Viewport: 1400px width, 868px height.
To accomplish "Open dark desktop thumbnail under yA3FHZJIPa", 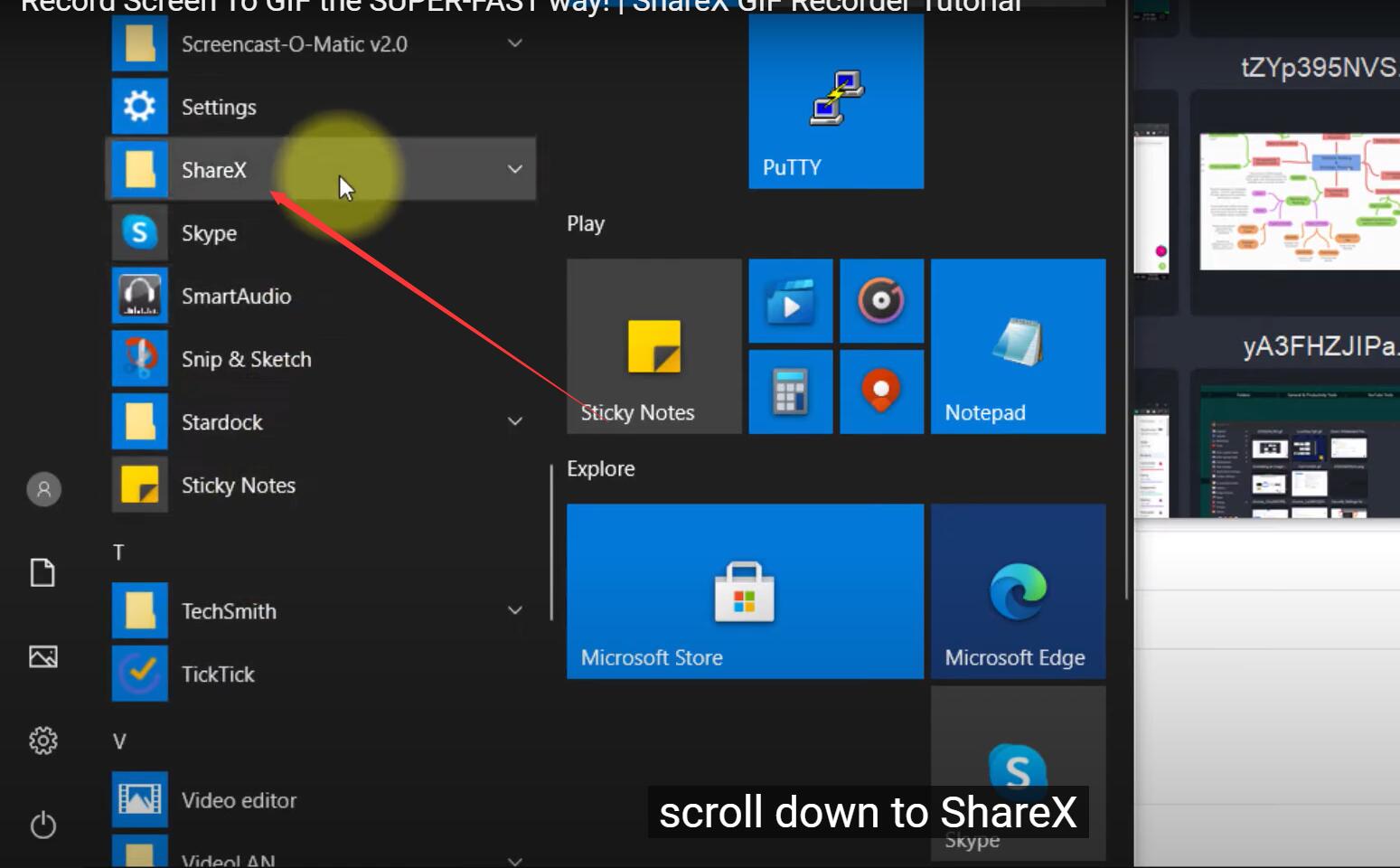I will click(x=1300, y=452).
